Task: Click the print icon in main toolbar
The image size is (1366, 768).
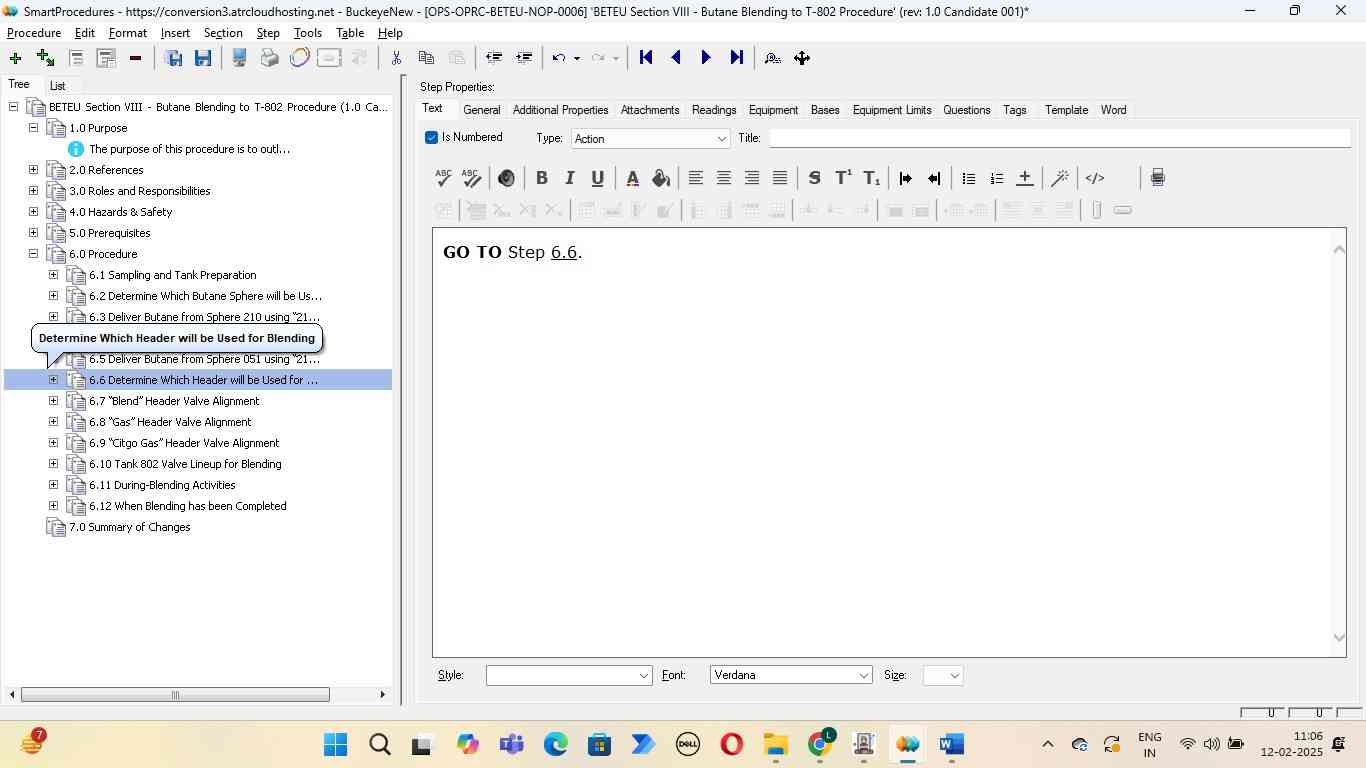Action: (269, 58)
